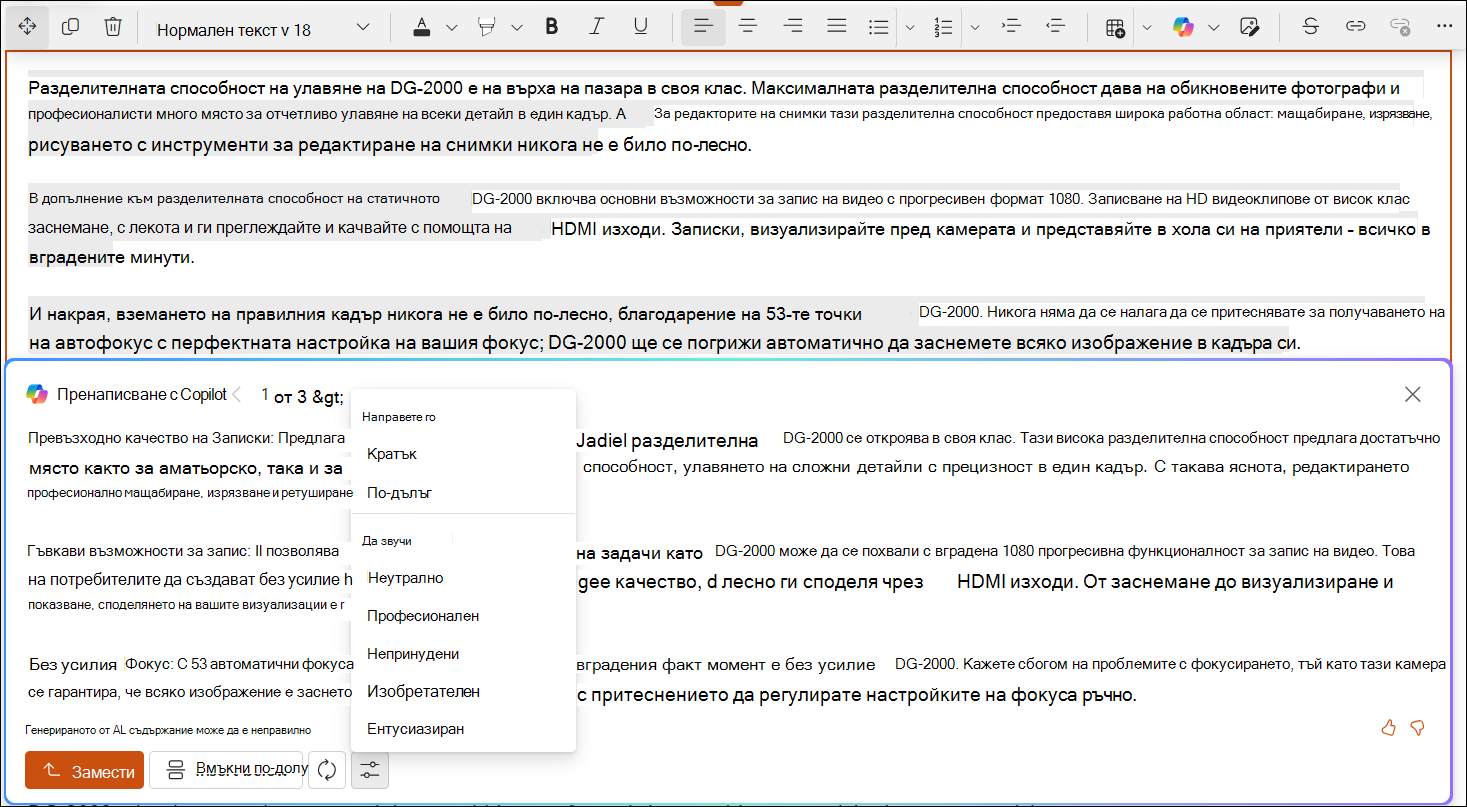Image resolution: width=1467 pixels, height=807 pixels.
Task: Click the rewrite text starting Без усилия
Action: click(737, 679)
